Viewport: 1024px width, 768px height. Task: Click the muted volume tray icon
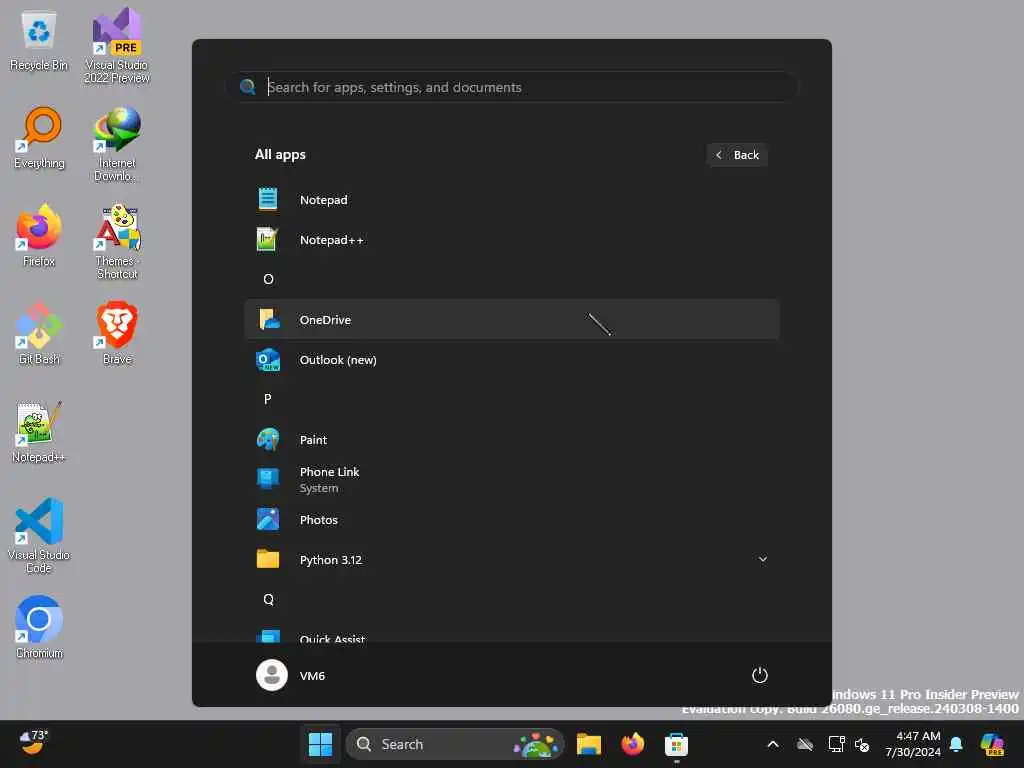[863, 744]
